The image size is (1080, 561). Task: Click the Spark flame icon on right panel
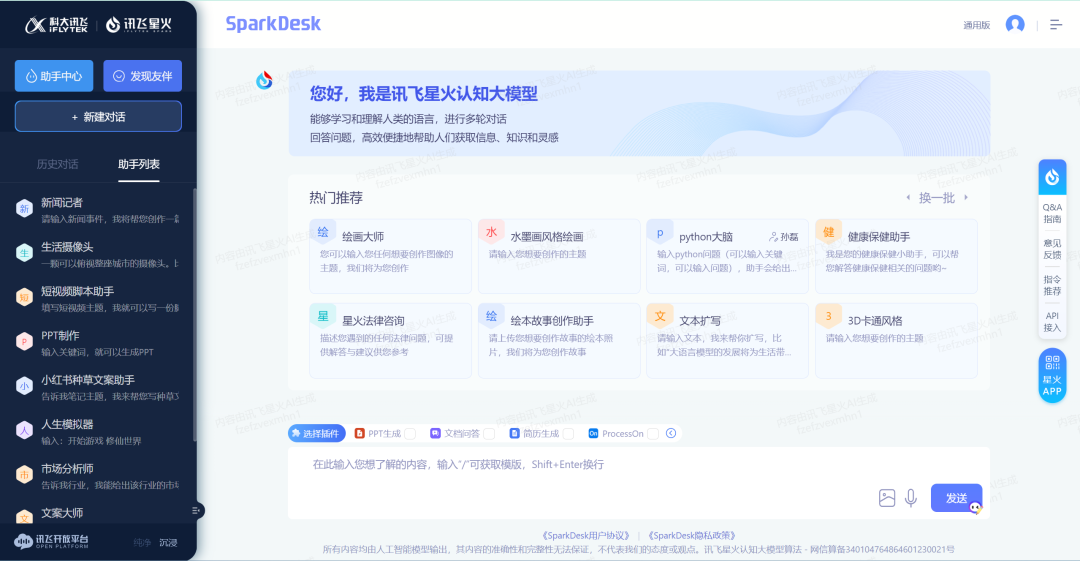pos(1052,177)
